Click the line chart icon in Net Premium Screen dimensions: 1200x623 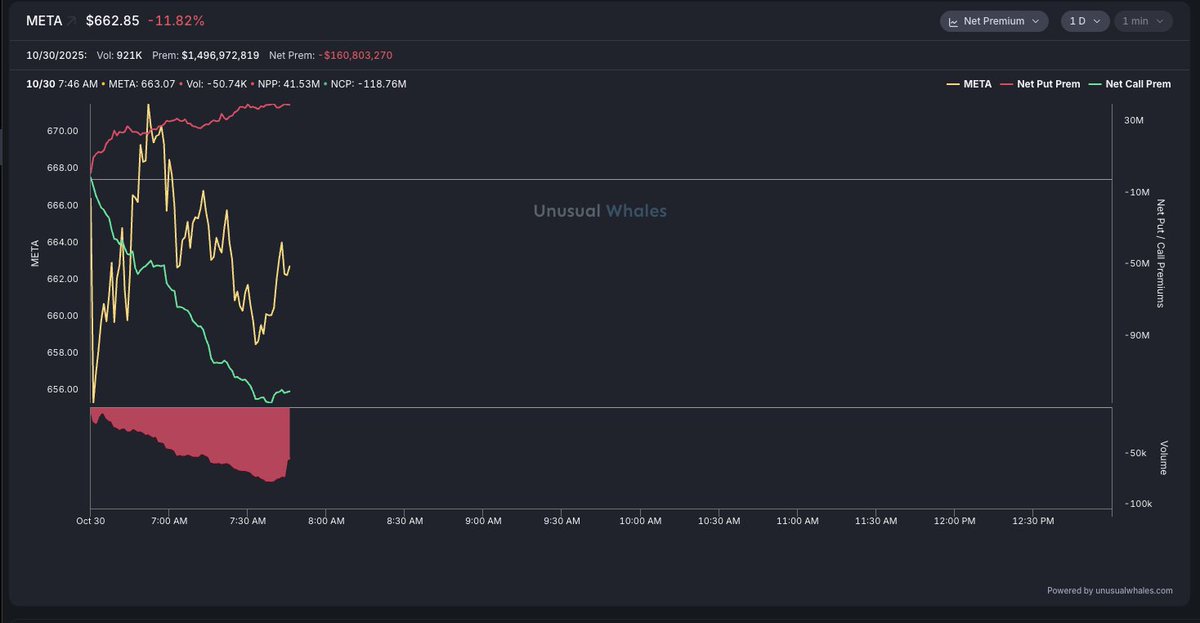pos(953,21)
